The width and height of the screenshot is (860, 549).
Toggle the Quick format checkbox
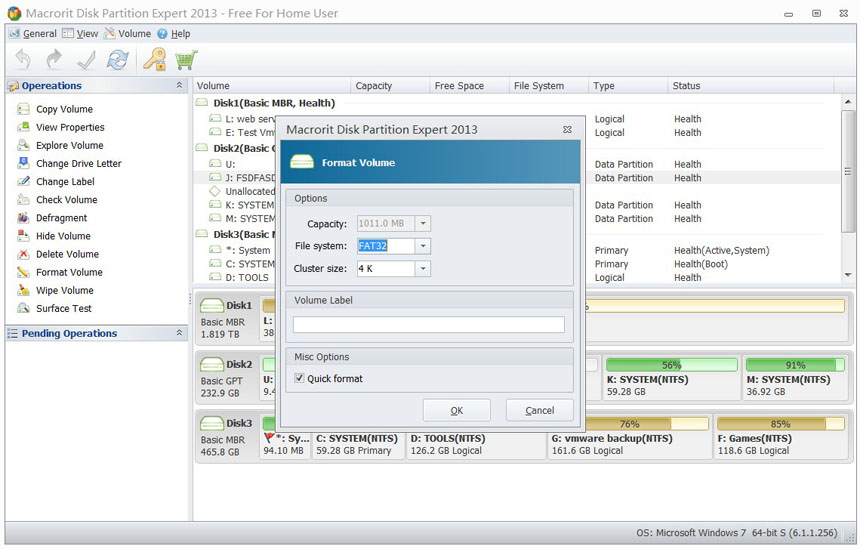300,379
